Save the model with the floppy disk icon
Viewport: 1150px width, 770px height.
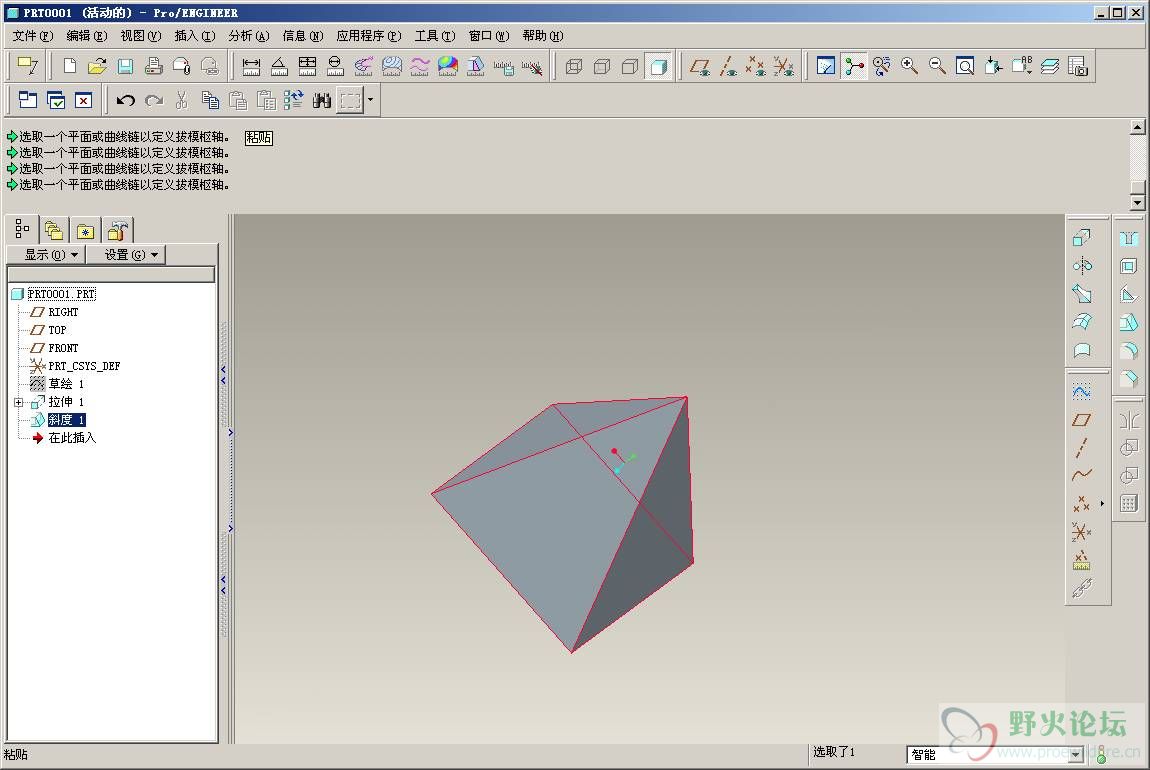tap(125, 67)
